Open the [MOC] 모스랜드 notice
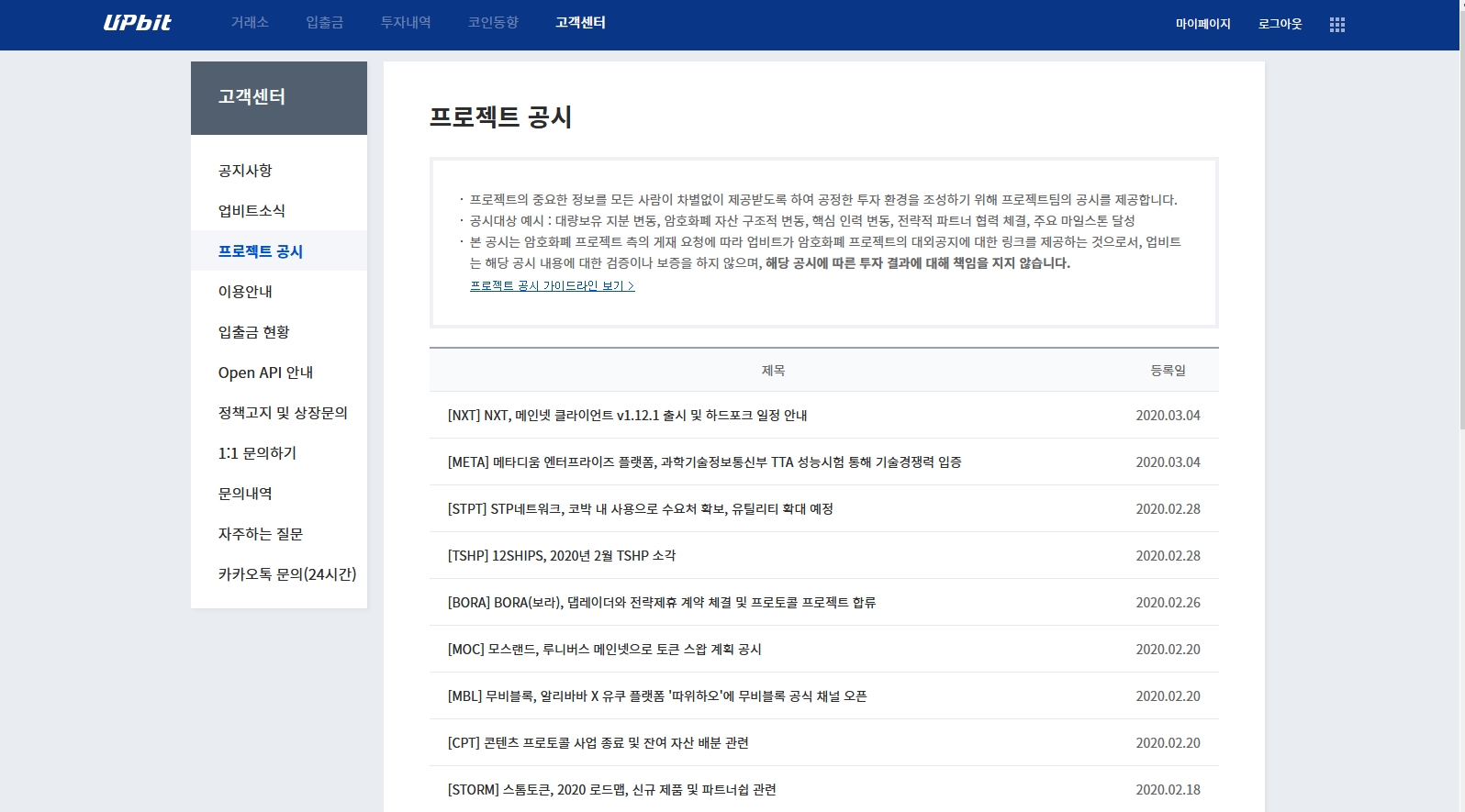This screenshot has height=812, width=1465. click(x=605, y=650)
